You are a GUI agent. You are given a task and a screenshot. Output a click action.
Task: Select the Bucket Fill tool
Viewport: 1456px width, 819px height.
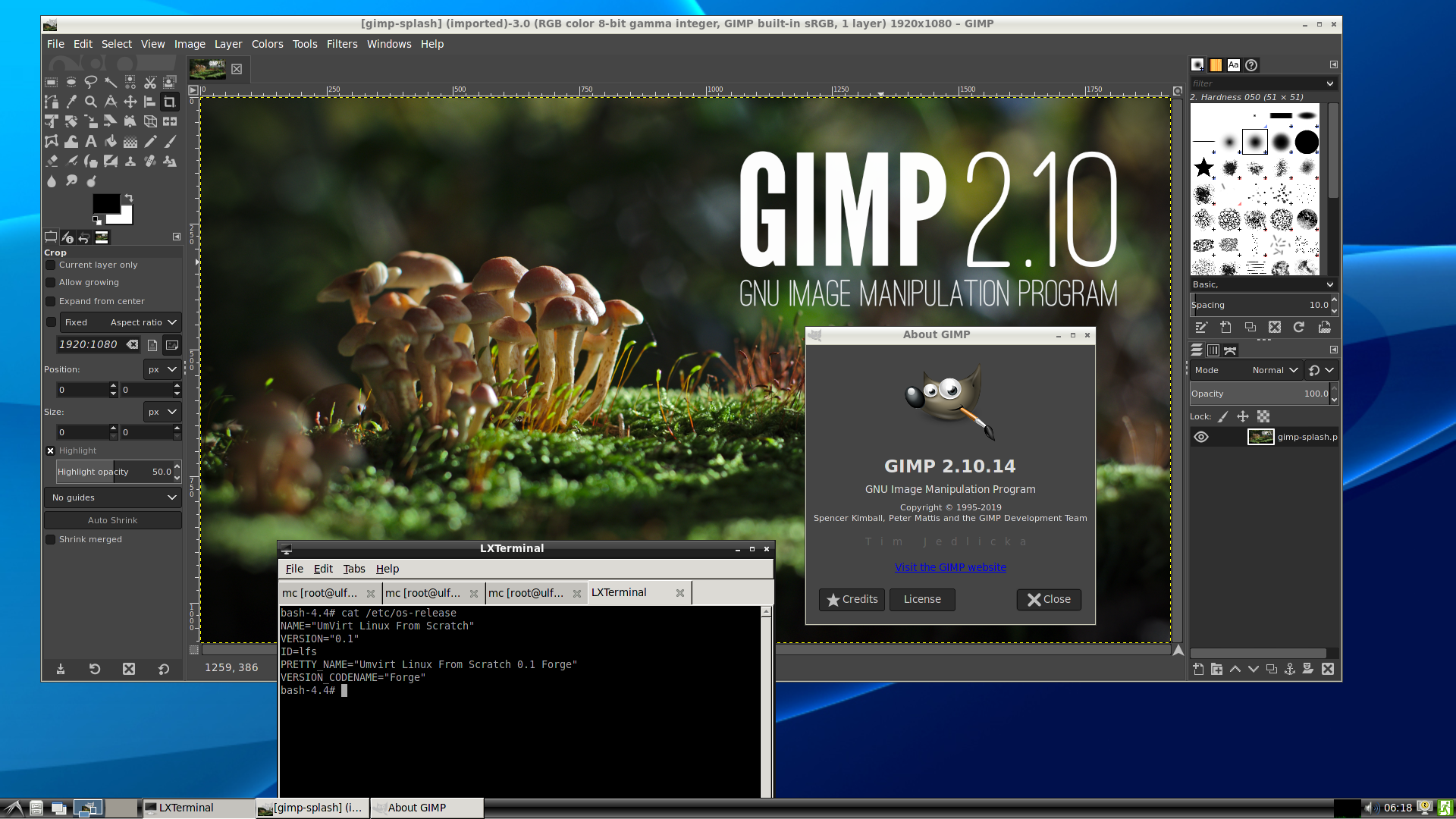pos(111,141)
